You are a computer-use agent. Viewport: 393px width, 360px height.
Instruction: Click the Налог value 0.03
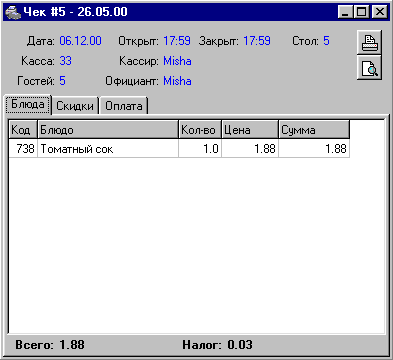click(x=240, y=345)
